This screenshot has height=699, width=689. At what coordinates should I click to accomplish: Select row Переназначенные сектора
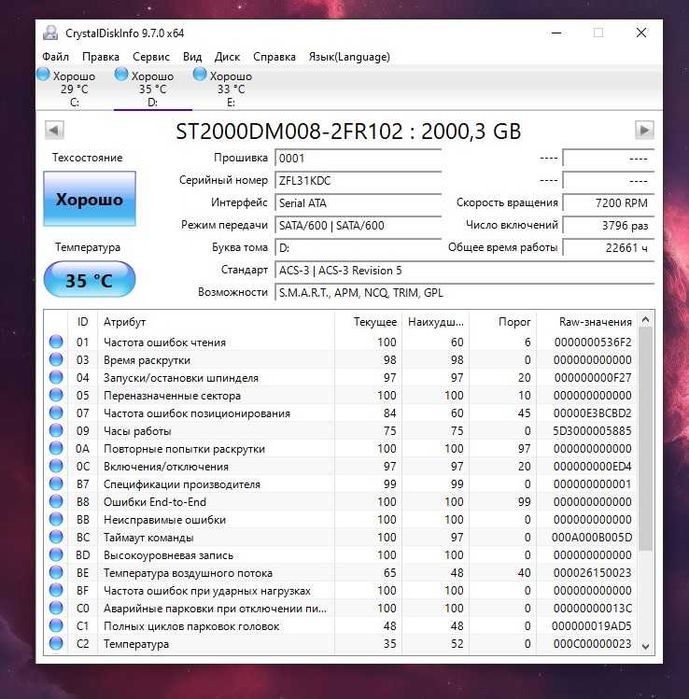click(341, 395)
